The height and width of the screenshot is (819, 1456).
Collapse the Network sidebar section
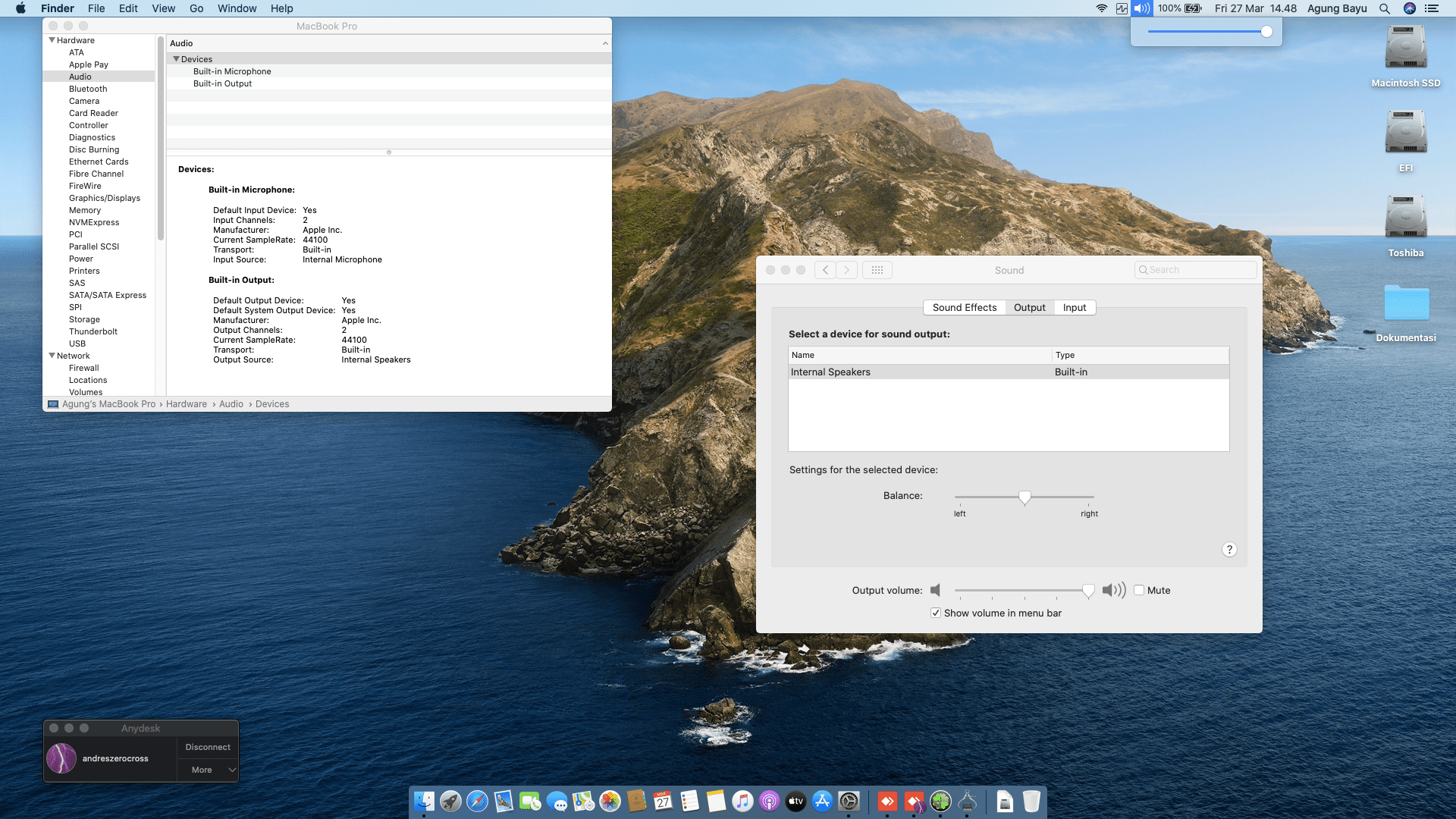52,356
